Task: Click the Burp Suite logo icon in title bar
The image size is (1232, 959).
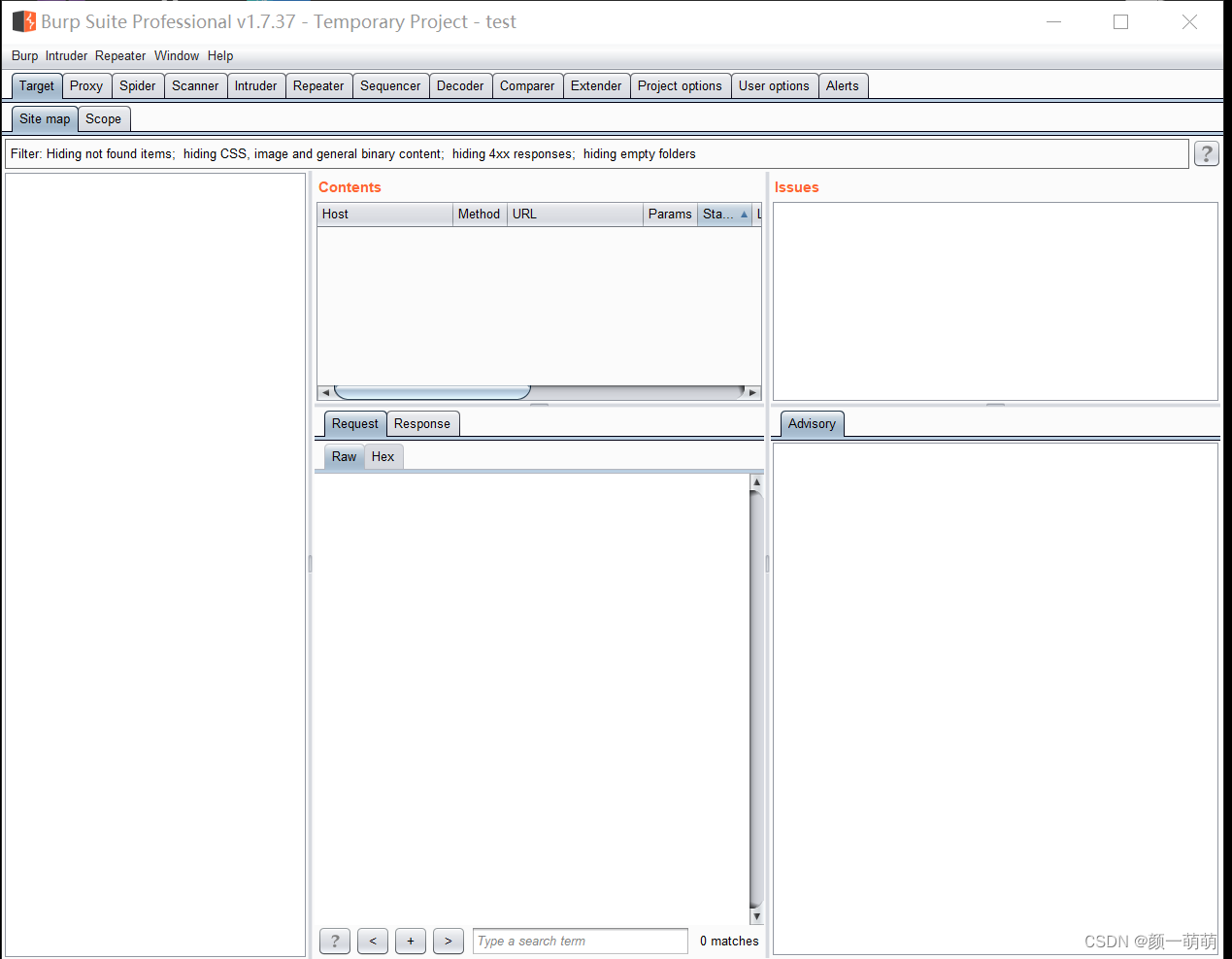Action: click(23, 21)
